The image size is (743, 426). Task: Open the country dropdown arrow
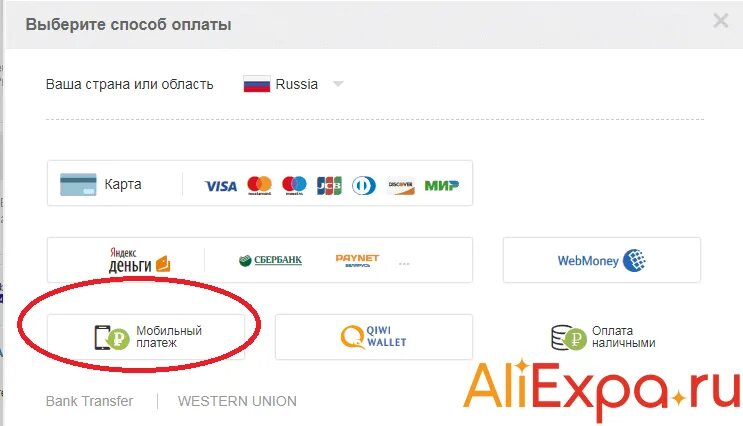338,84
